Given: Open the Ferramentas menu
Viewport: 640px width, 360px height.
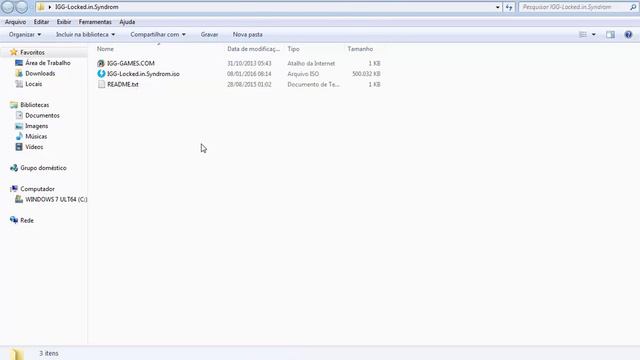Looking at the screenshot, I should 95,22.
